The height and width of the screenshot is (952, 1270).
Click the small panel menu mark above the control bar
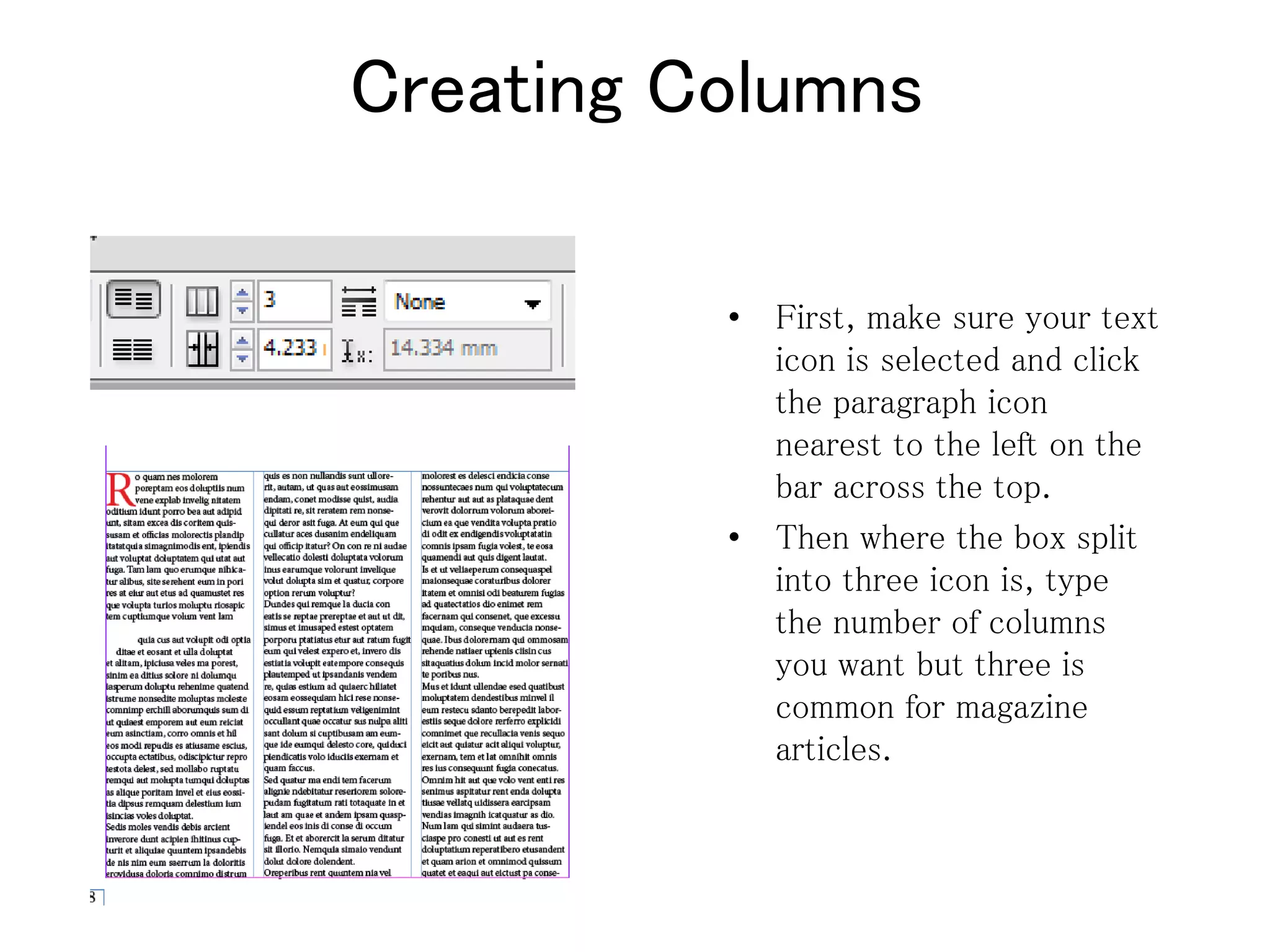pos(94,238)
